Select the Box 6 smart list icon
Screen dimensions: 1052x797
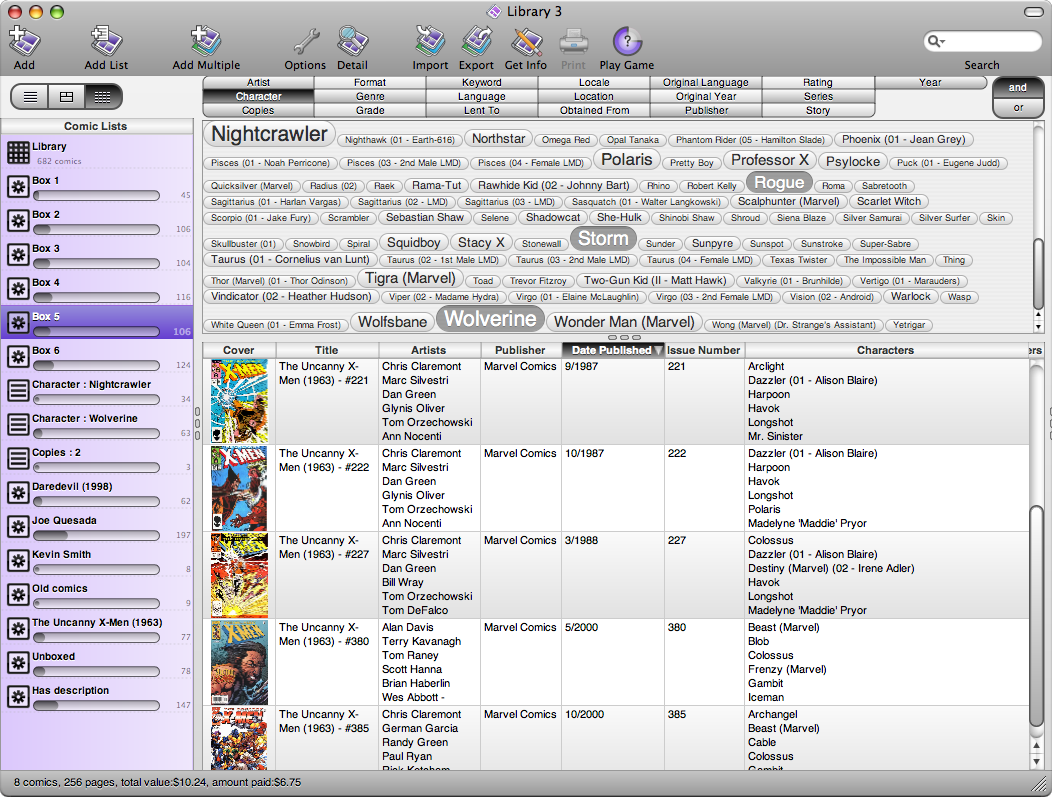pyautogui.click(x=18, y=356)
